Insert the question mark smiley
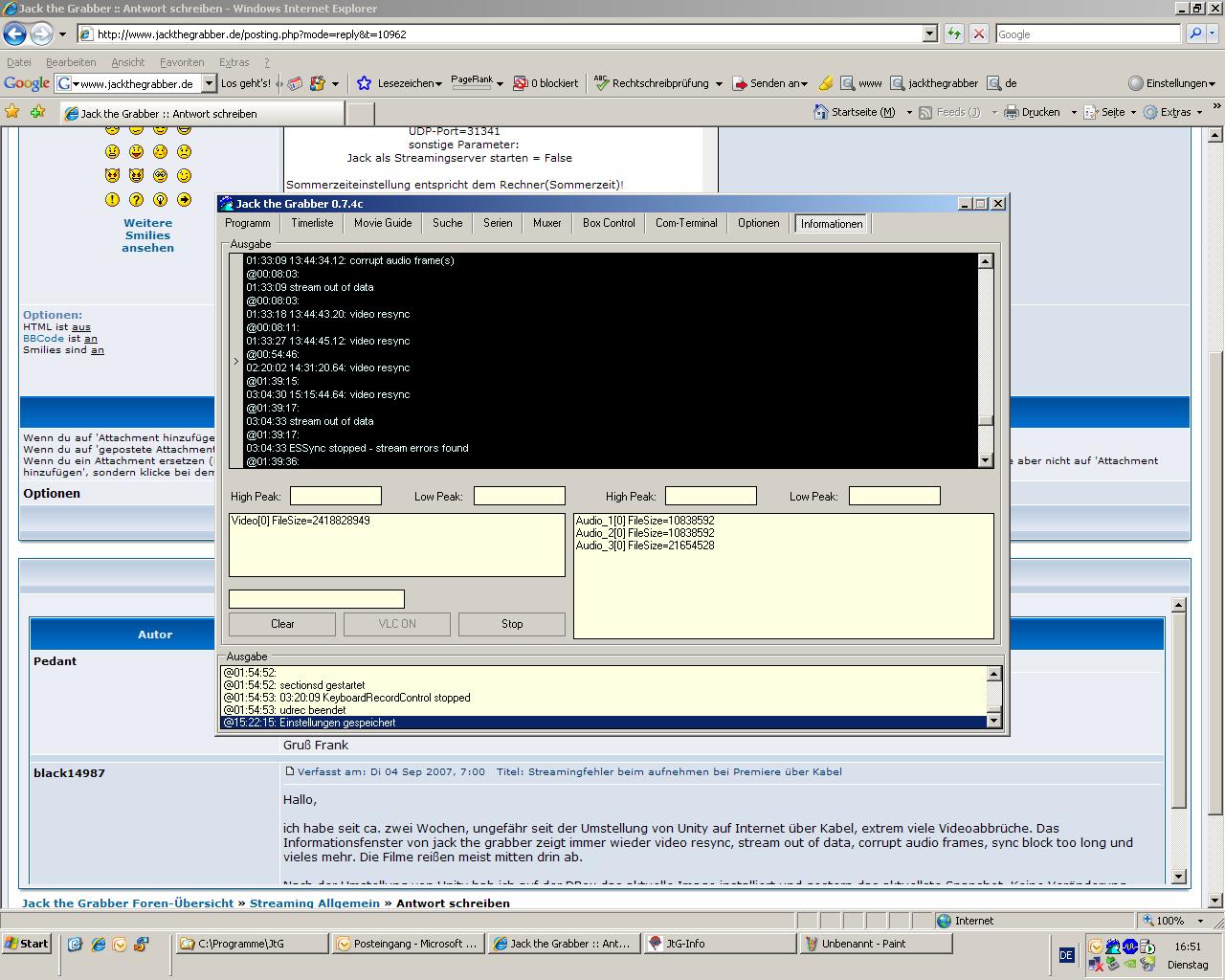Screen dimensions: 1225x980 pyautogui.click(x=136, y=200)
